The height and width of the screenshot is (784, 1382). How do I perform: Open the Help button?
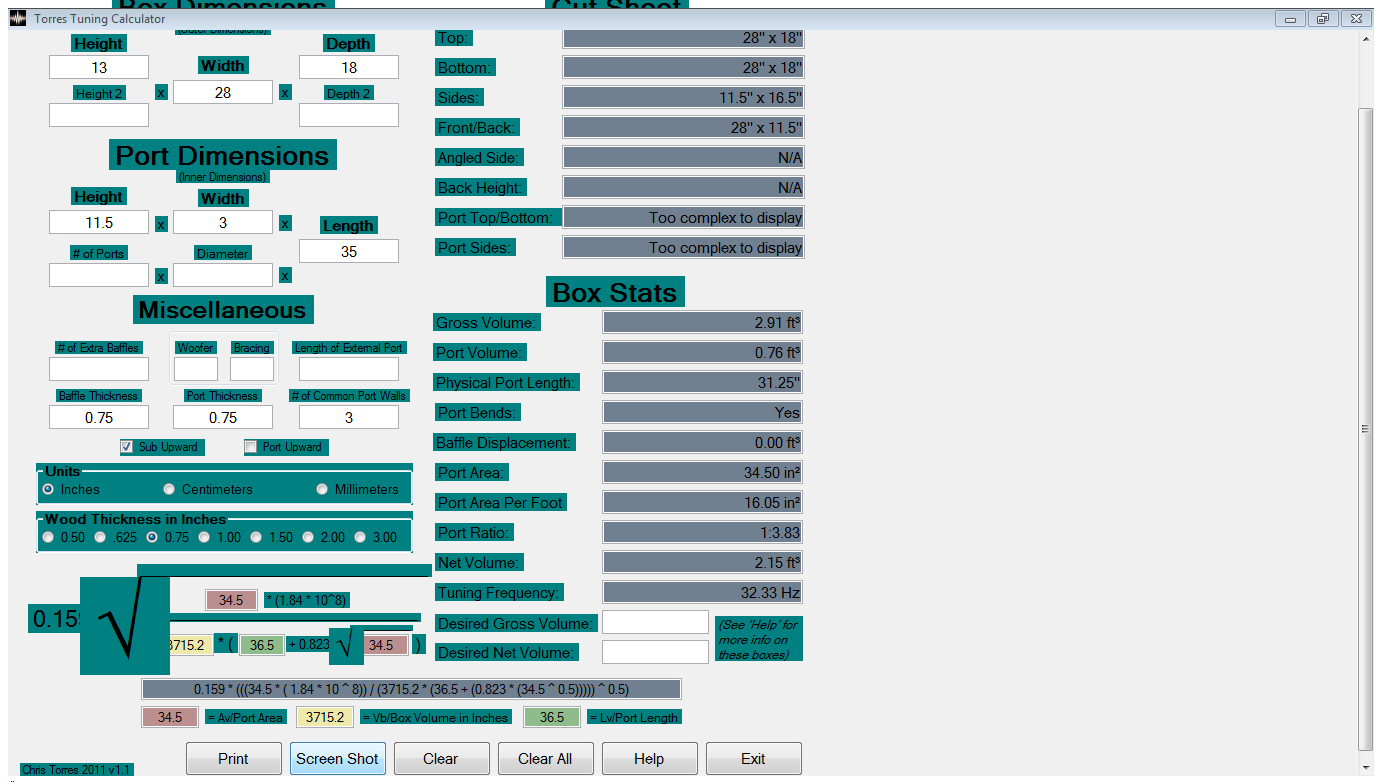650,759
